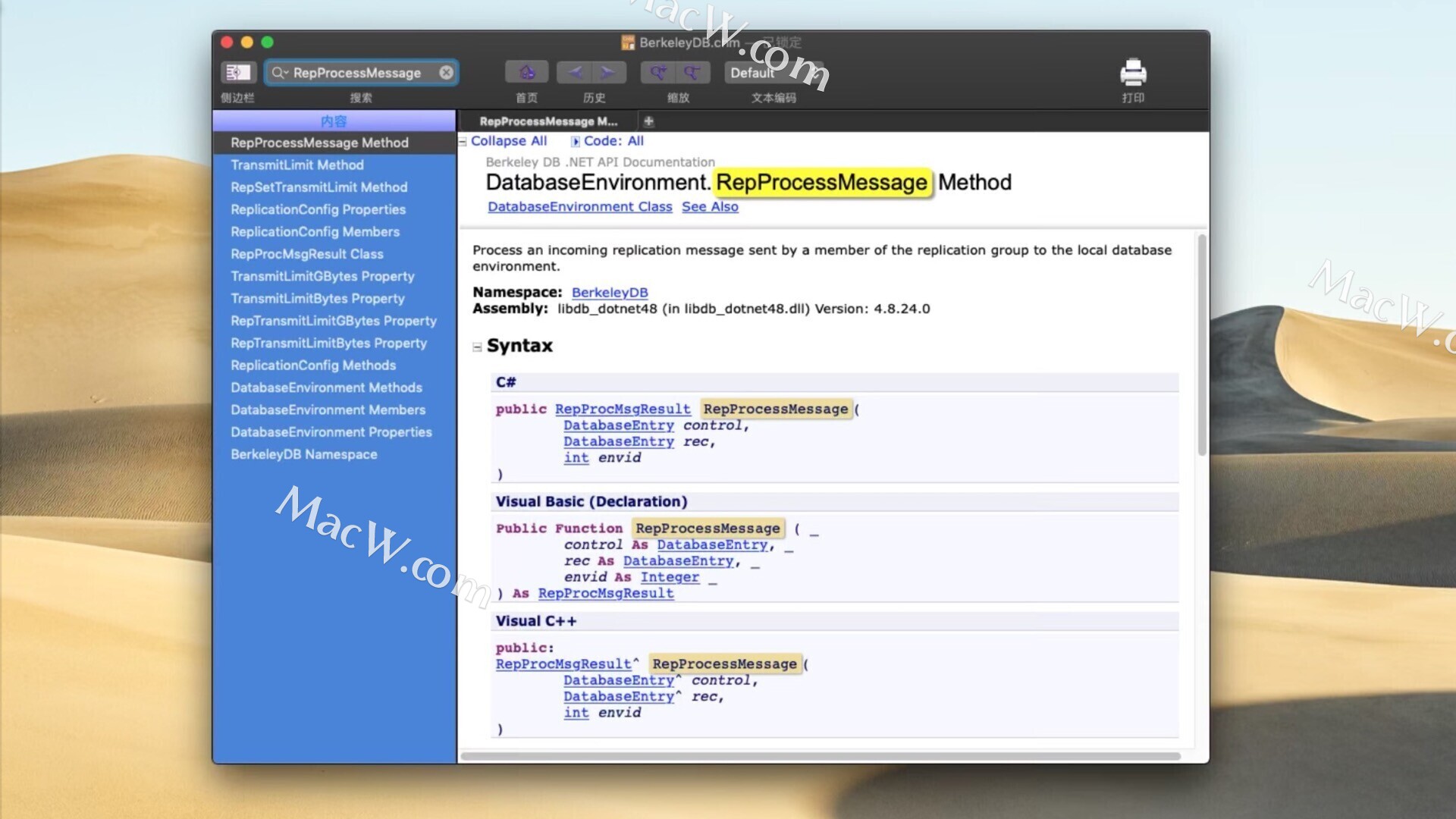1456x819 pixels.
Task: Zoom in with the plus magnifier
Action: coord(657,72)
